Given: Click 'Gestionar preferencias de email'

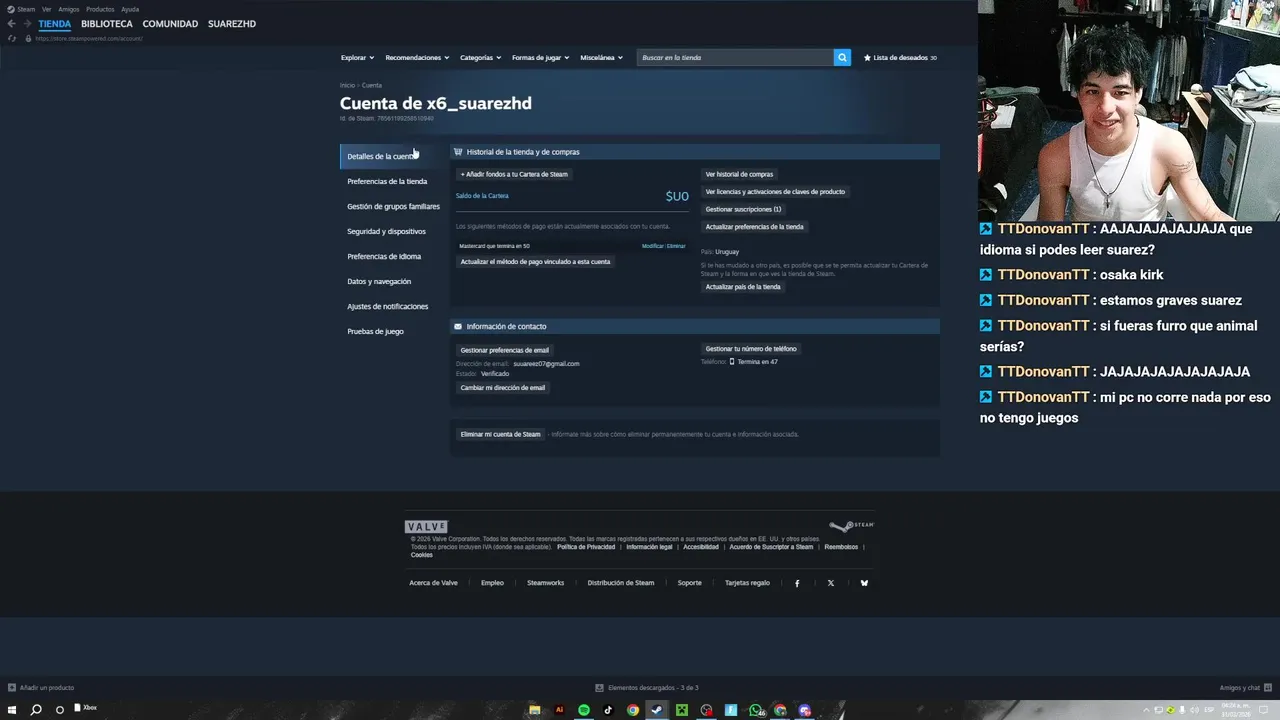Looking at the screenshot, I should tap(505, 350).
